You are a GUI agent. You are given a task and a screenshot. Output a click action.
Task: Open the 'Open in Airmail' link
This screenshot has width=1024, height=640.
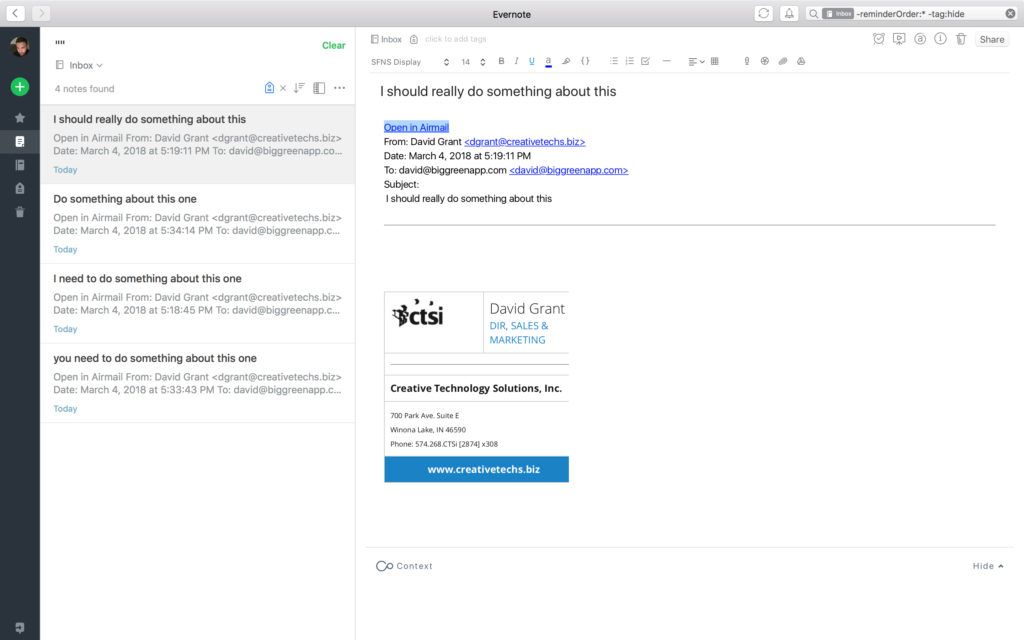(x=416, y=127)
